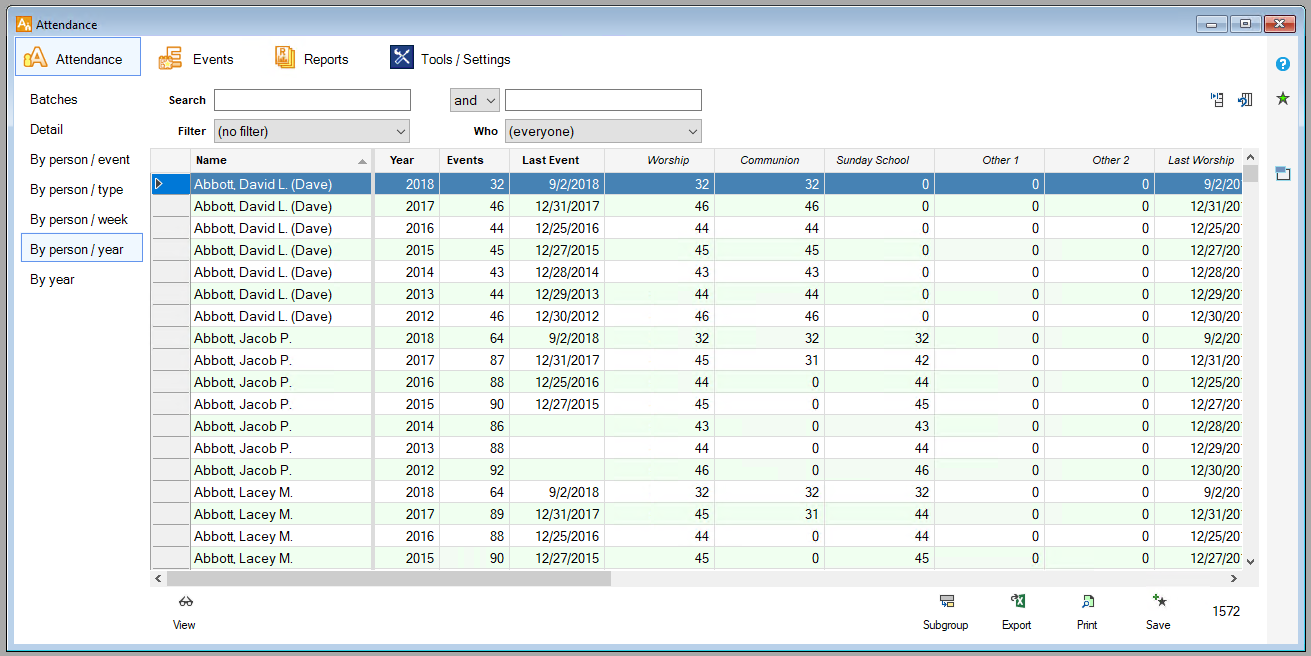
Task: Open the Tools / Settings tab
Action: tap(451, 59)
